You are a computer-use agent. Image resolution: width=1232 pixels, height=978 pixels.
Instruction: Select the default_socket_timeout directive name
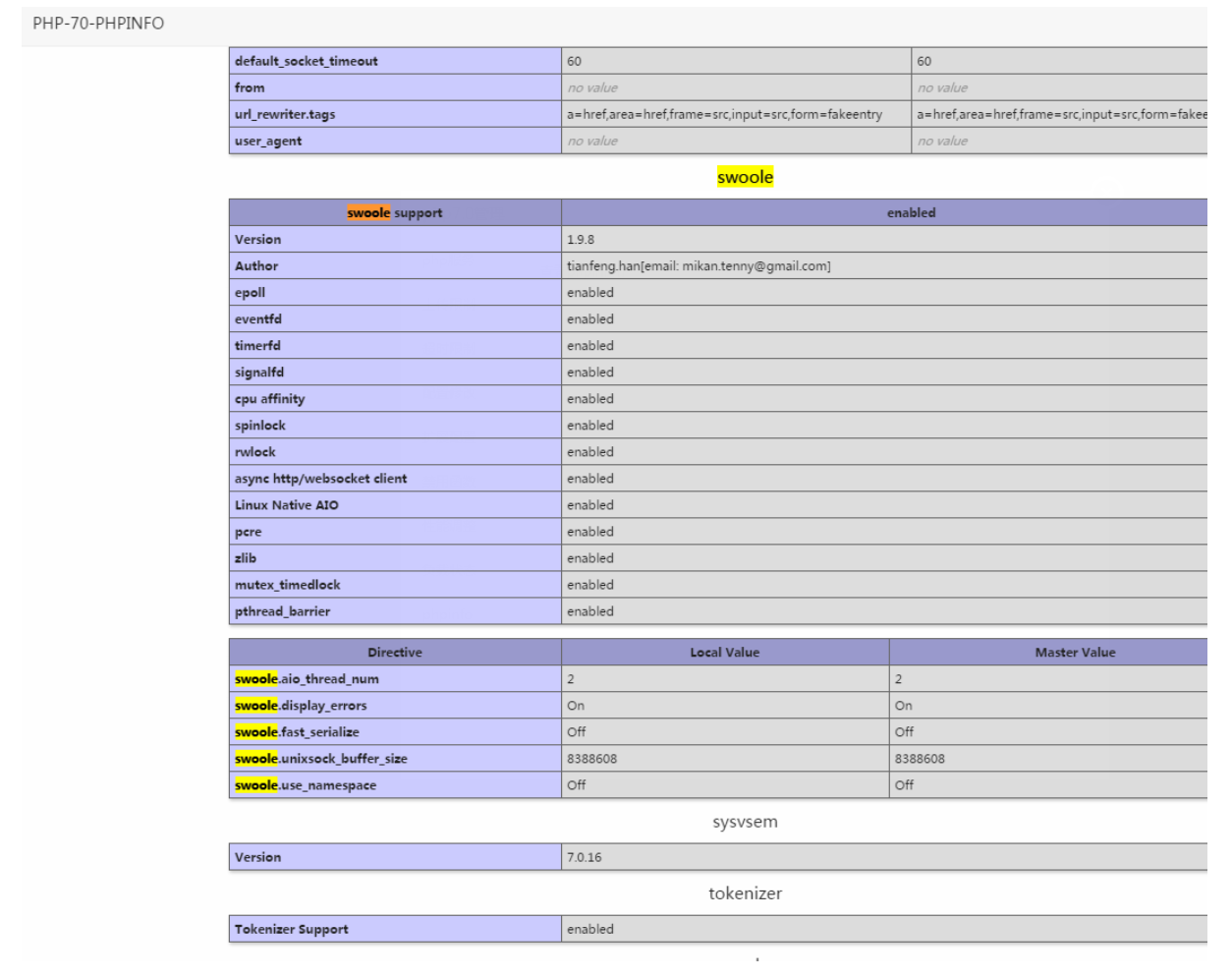(306, 61)
